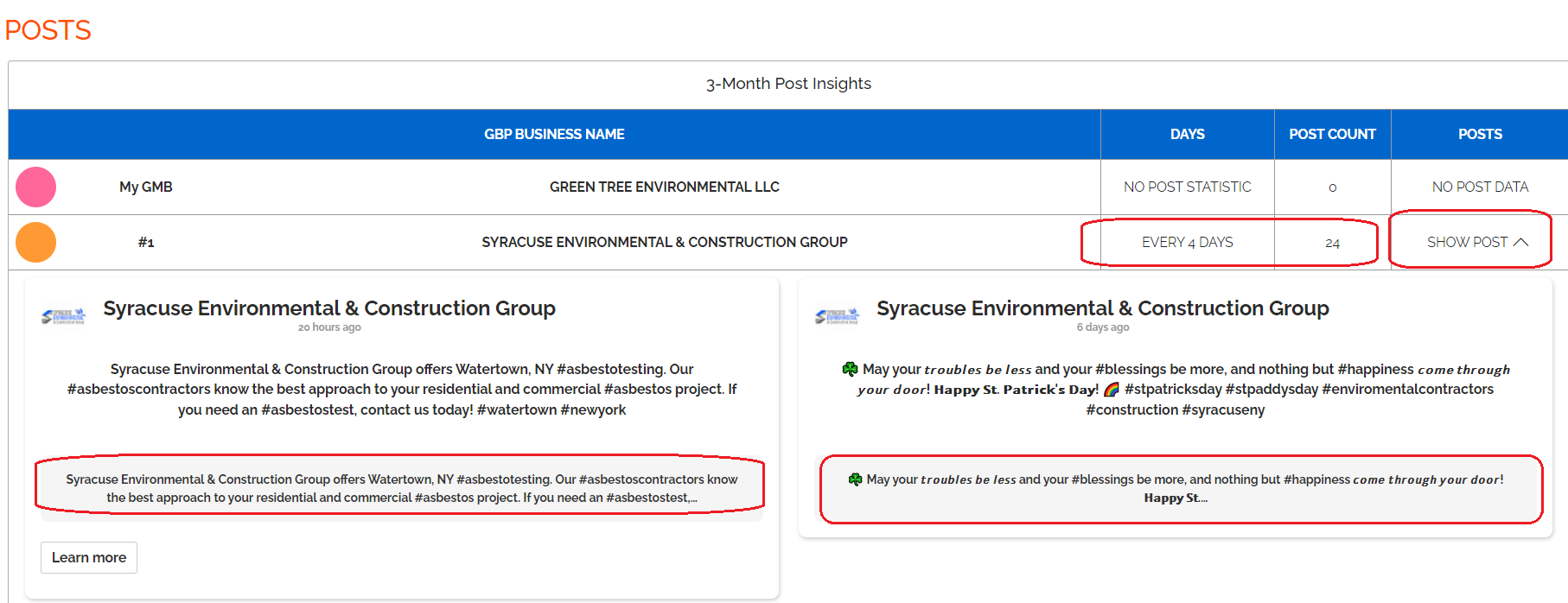Click the asbestos testing post body text
This screenshot has height=603, width=1568.
point(402,390)
